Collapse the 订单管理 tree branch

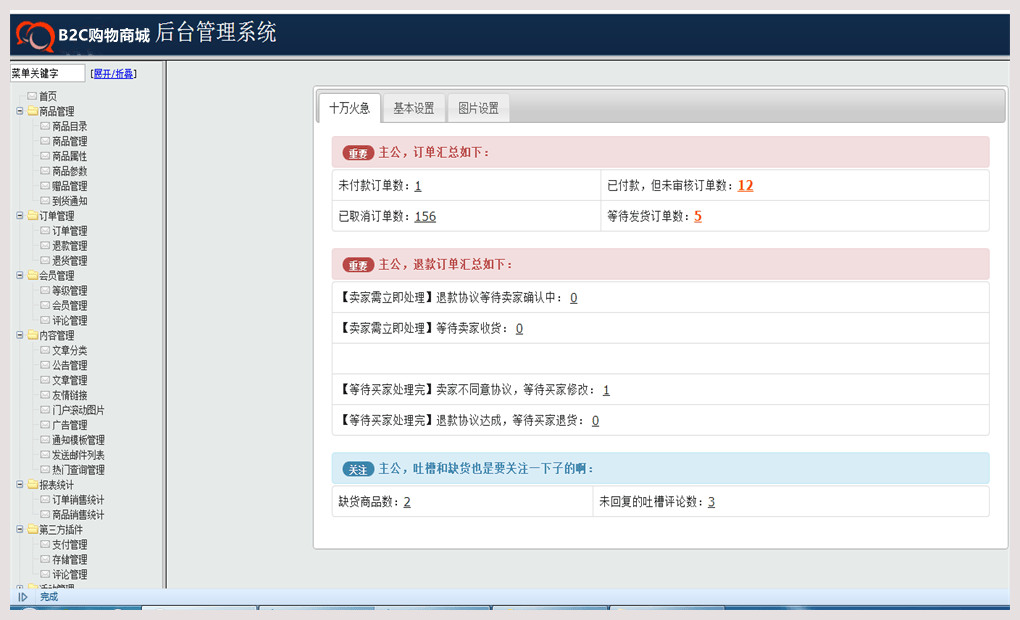coord(18,215)
